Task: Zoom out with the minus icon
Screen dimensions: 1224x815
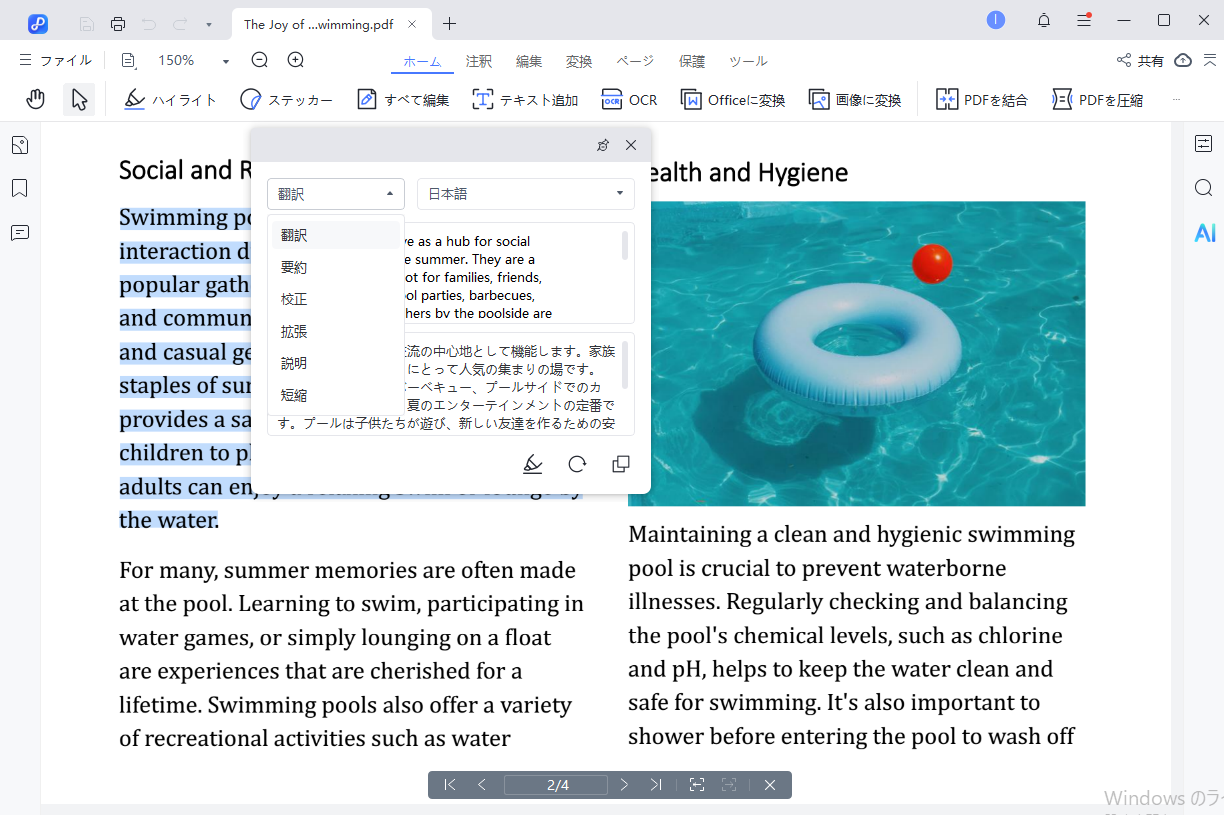Action: 260,60
